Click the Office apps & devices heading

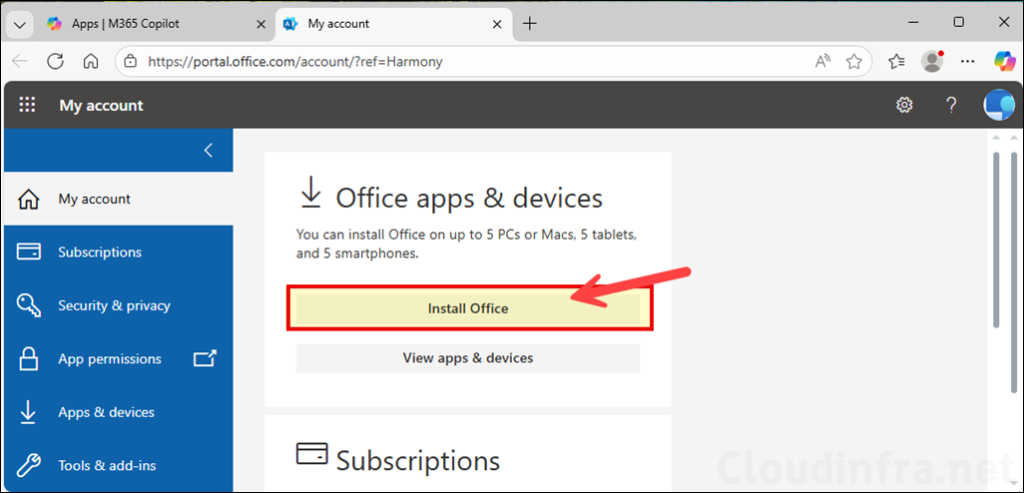tap(469, 198)
